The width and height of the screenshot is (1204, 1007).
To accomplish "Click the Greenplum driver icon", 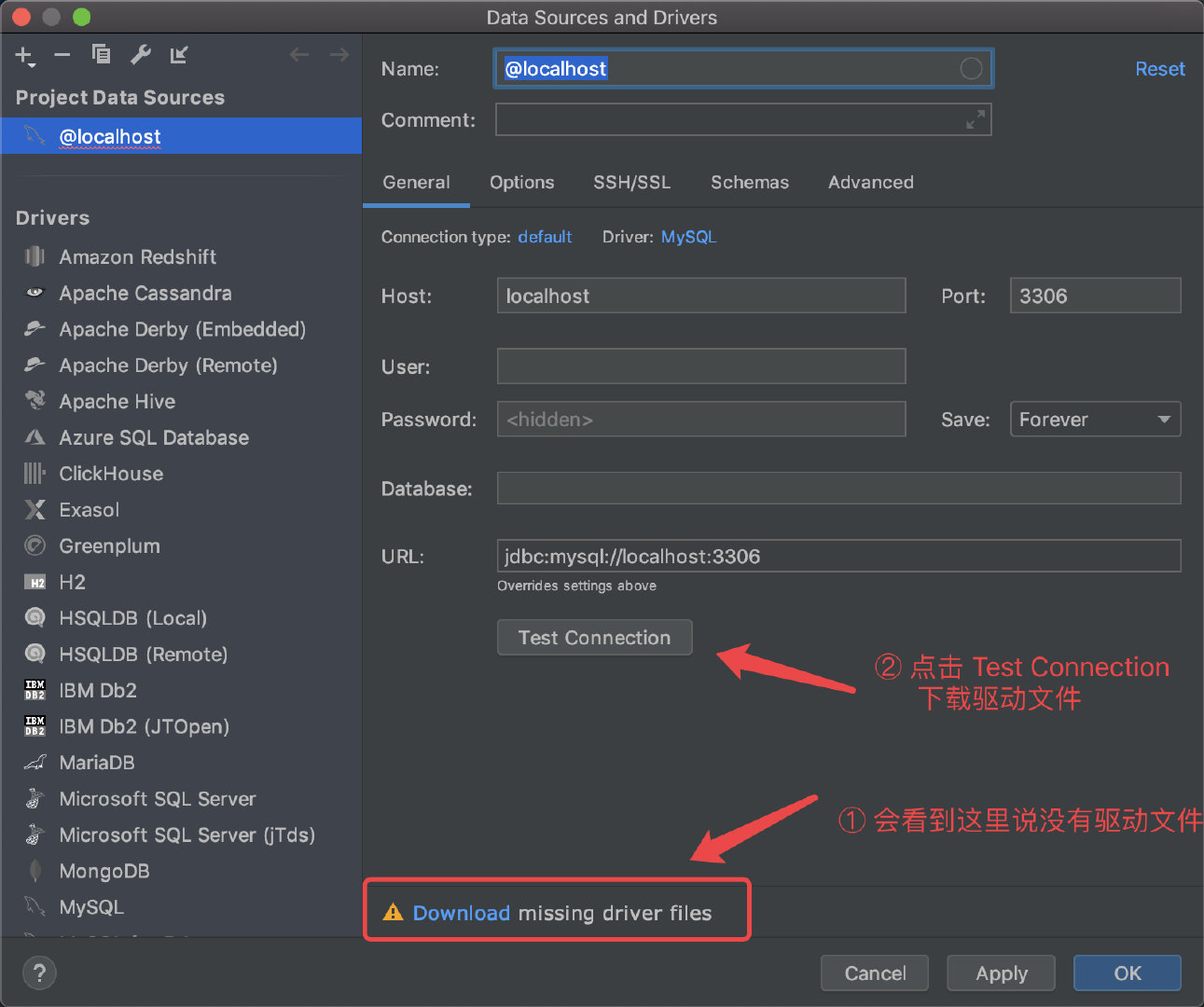I will click(x=35, y=545).
